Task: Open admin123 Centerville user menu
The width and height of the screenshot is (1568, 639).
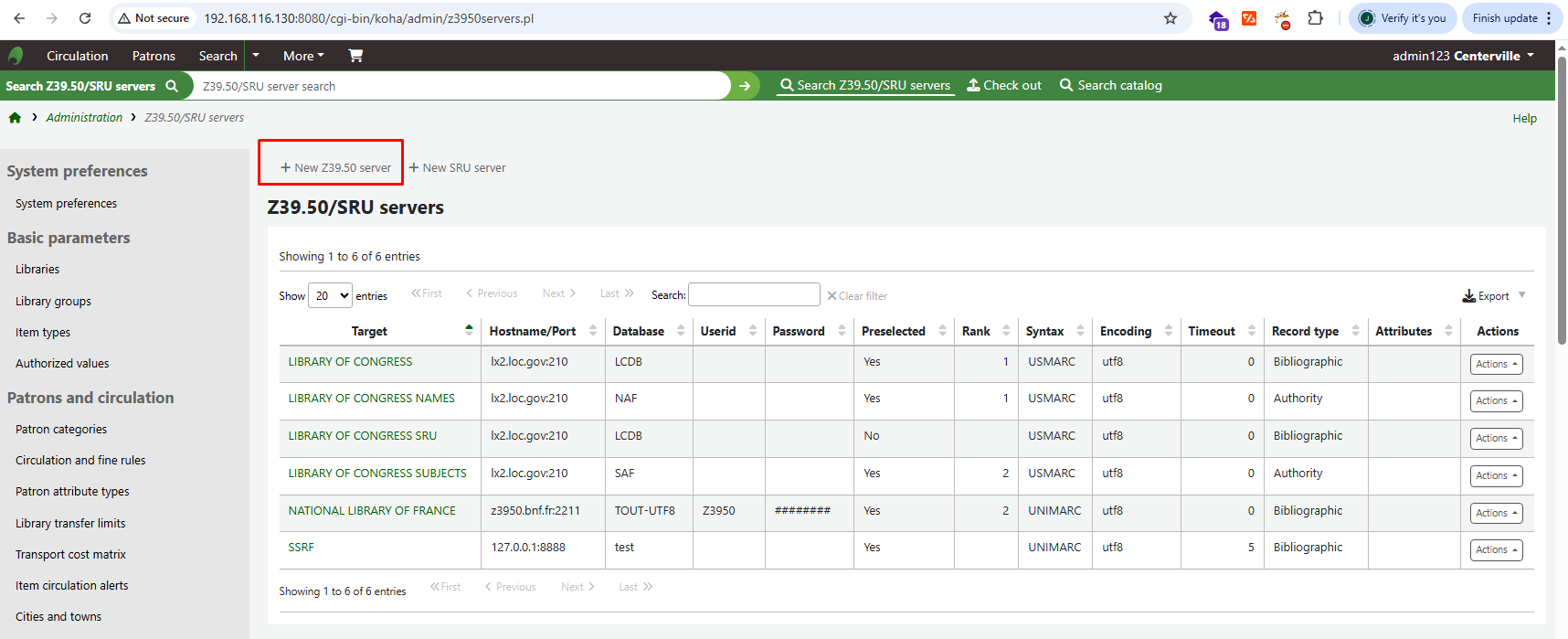Action: click(1462, 56)
